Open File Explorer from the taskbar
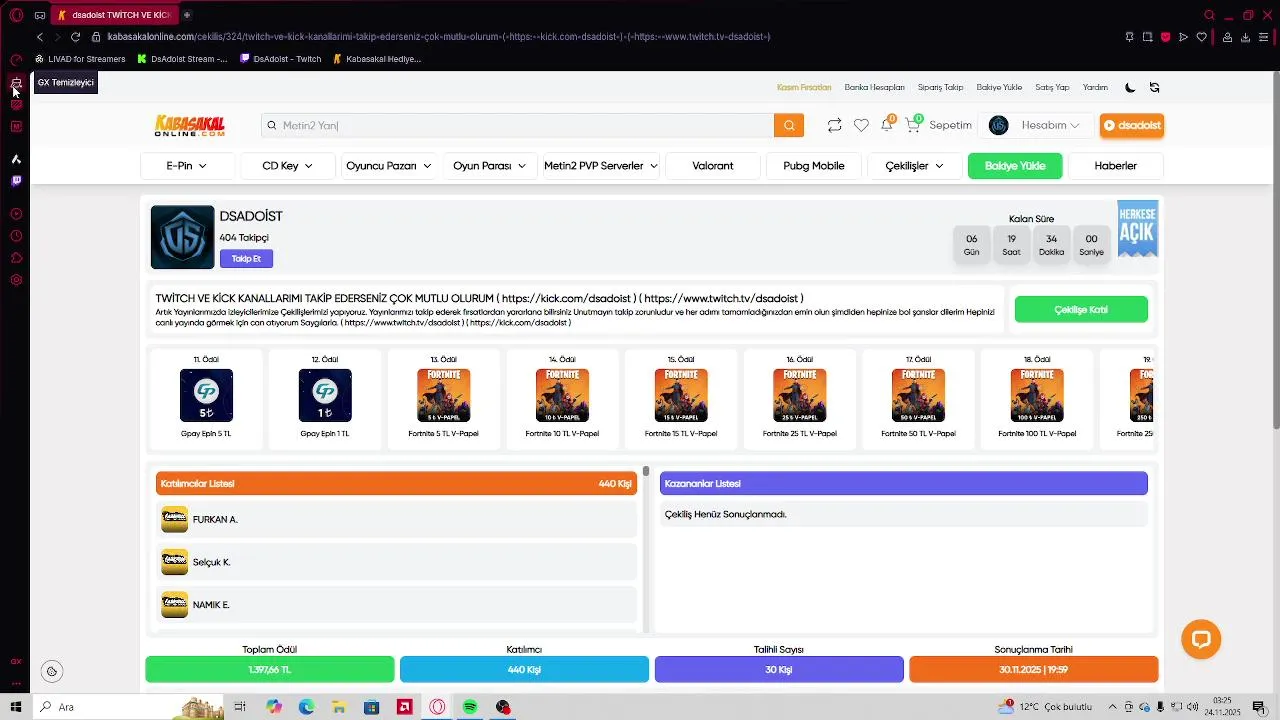Viewport: 1280px width, 720px height. (339, 707)
